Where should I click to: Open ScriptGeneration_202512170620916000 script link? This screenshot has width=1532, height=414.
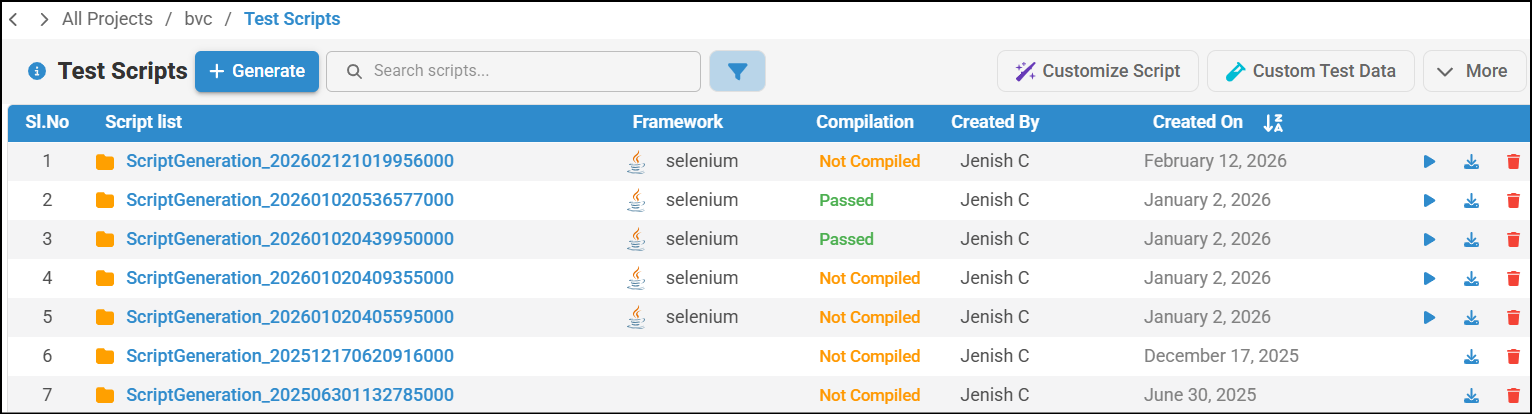coord(290,356)
